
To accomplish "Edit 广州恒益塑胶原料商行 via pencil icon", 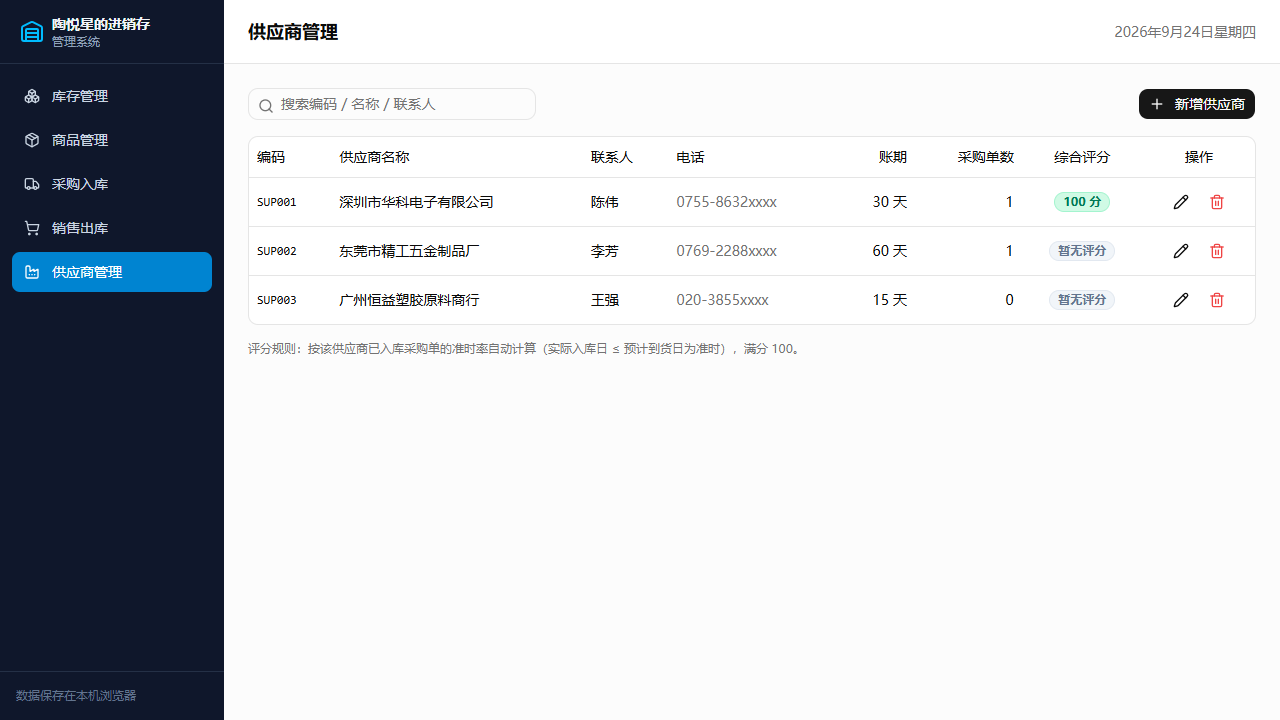I will click(1181, 300).
